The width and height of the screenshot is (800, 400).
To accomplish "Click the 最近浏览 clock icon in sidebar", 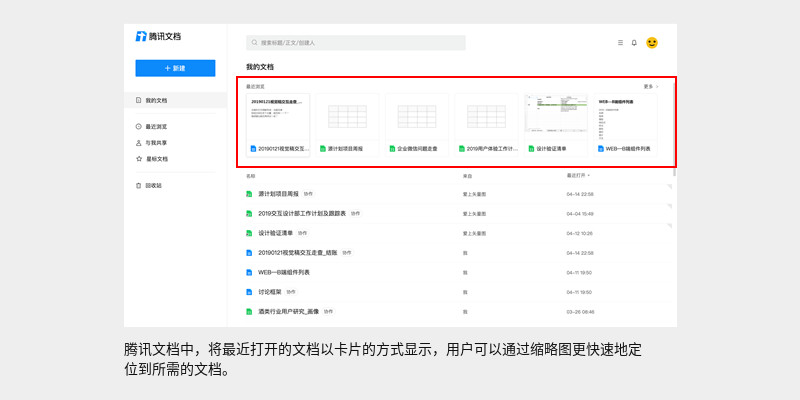I will click(x=138, y=127).
